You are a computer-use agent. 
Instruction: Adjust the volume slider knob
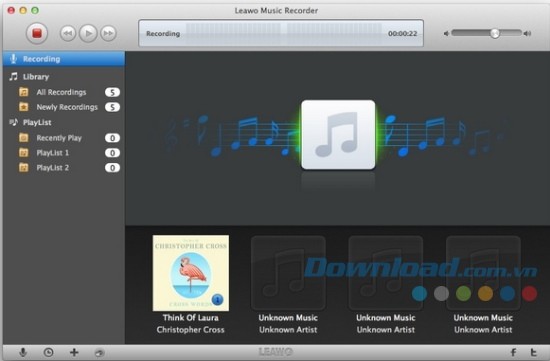coord(495,33)
